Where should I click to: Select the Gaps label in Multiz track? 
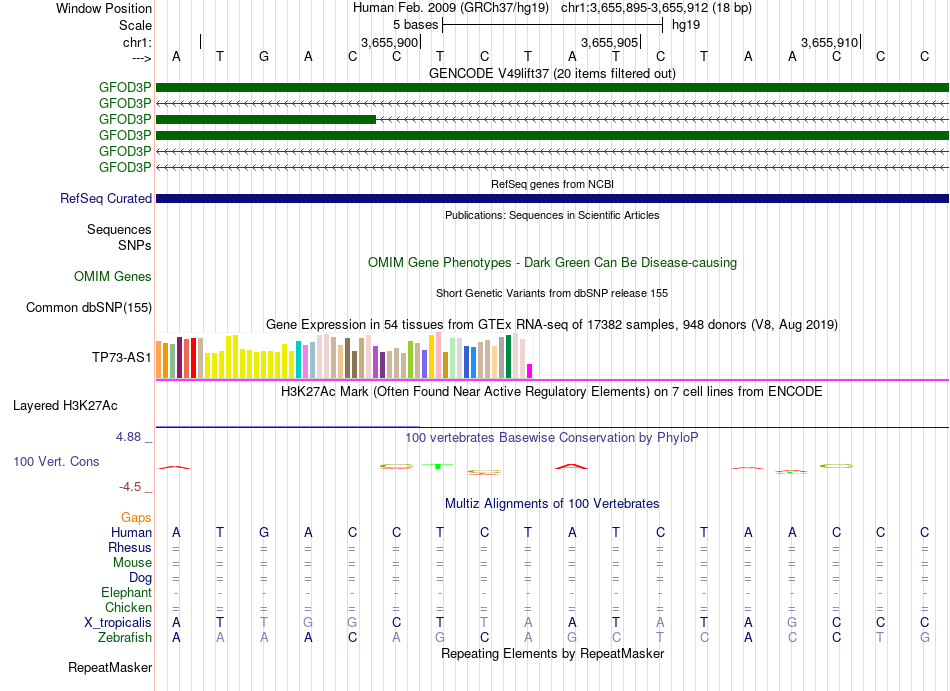click(136, 517)
